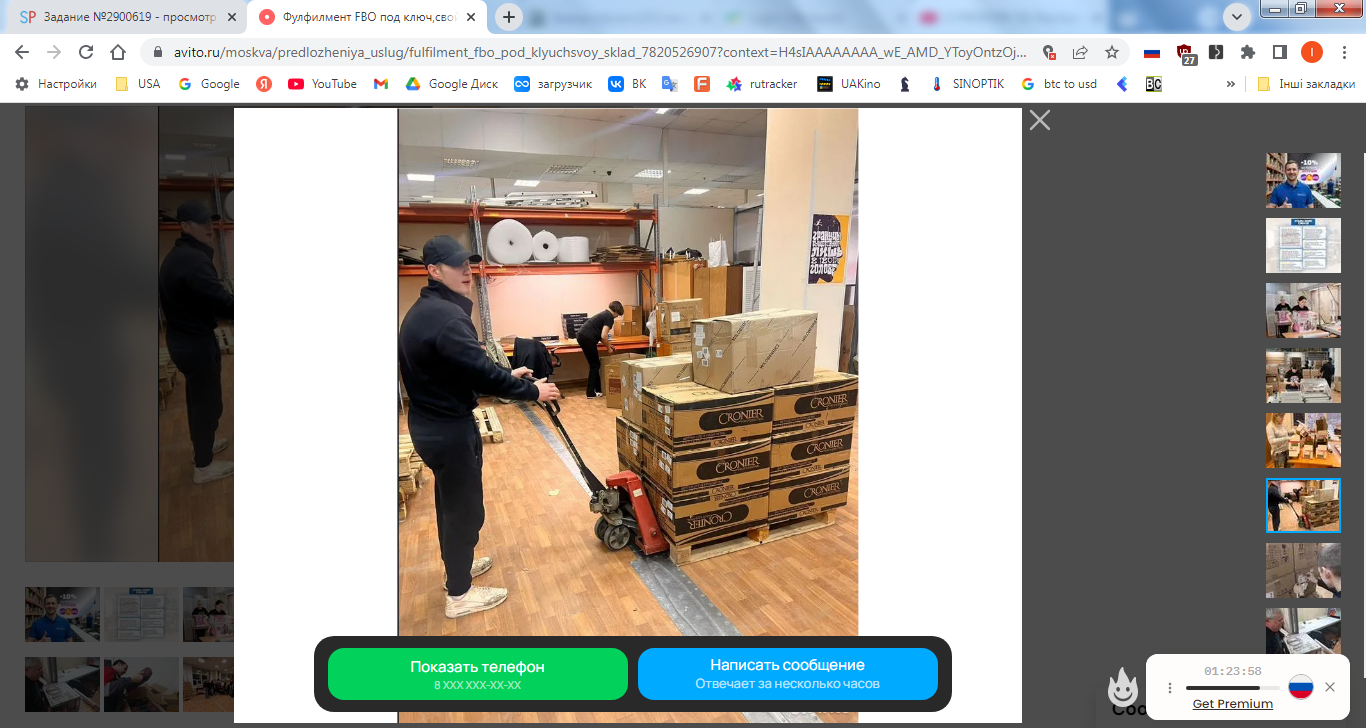This screenshot has width=1366, height=728.
Task: Open the Google bookmark
Action: click(209, 84)
